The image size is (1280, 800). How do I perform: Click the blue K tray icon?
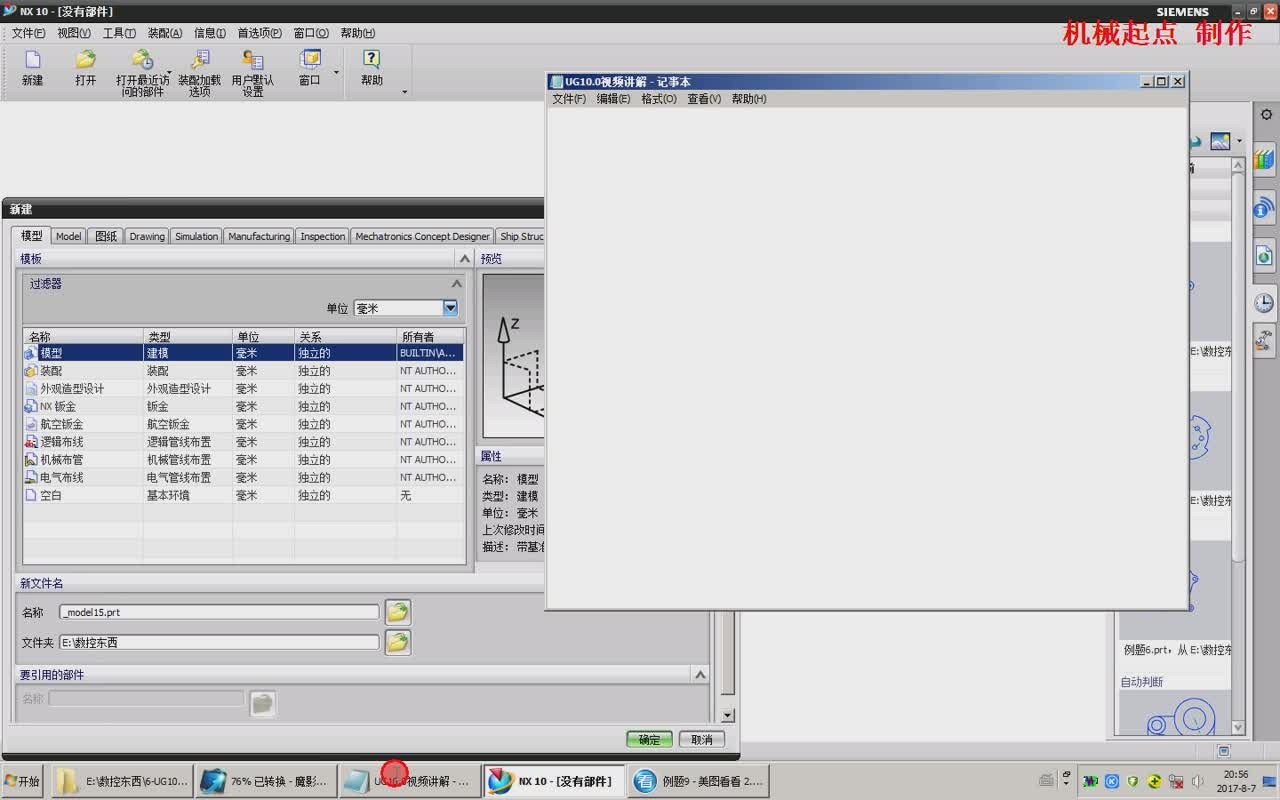pos(1111,781)
